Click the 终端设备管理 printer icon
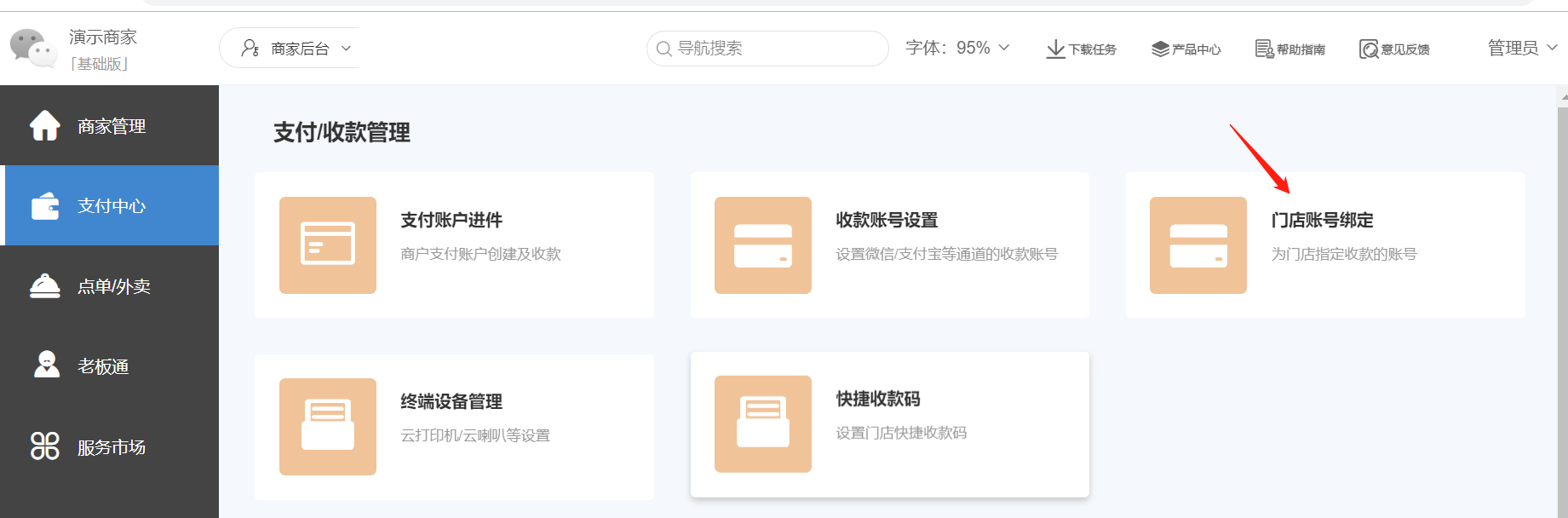This screenshot has width=1568, height=518. [328, 426]
